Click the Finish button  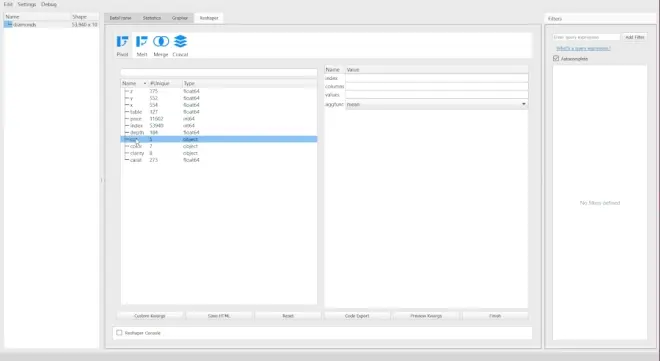click(x=495, y=316)
